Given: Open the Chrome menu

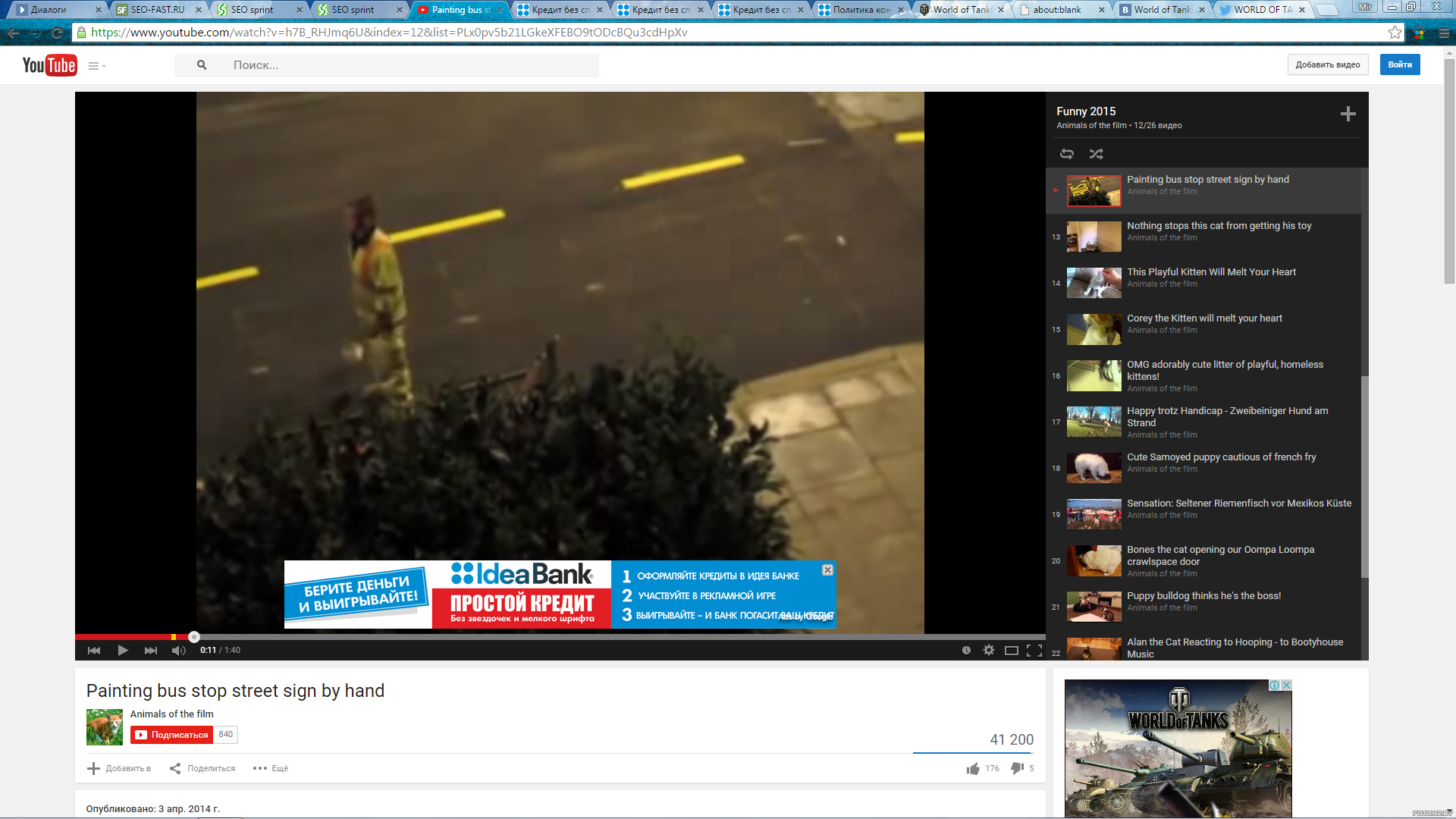Looking at the screenshot, I should (1444, 33).
